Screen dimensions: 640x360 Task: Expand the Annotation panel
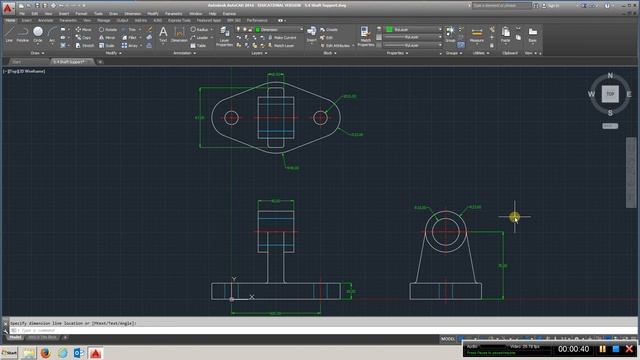pyautogui.click(x=184, y=53)
